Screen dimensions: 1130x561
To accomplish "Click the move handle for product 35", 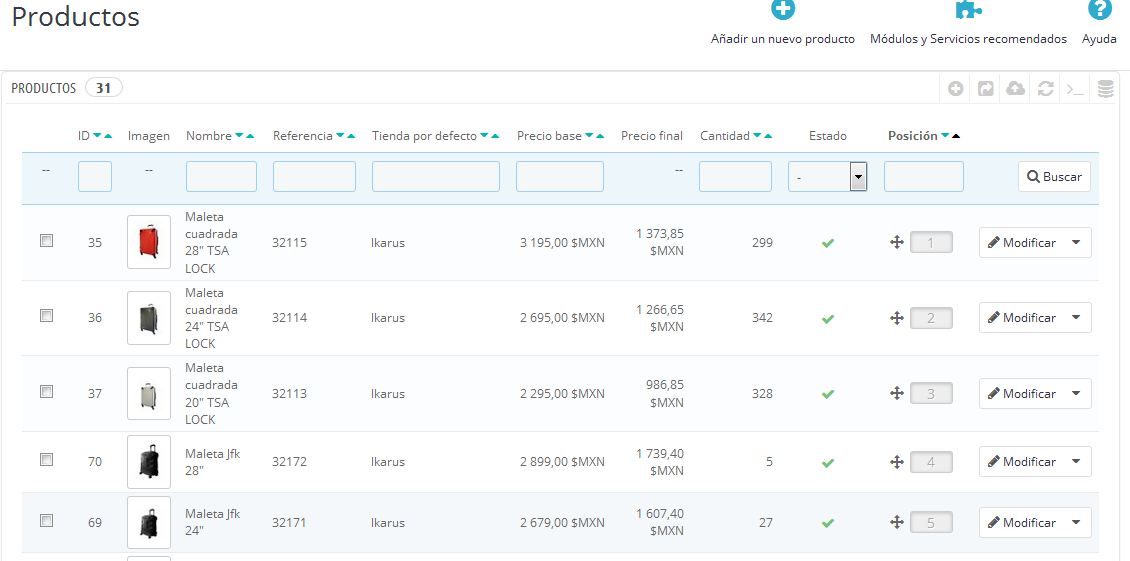I will point(897,242).
